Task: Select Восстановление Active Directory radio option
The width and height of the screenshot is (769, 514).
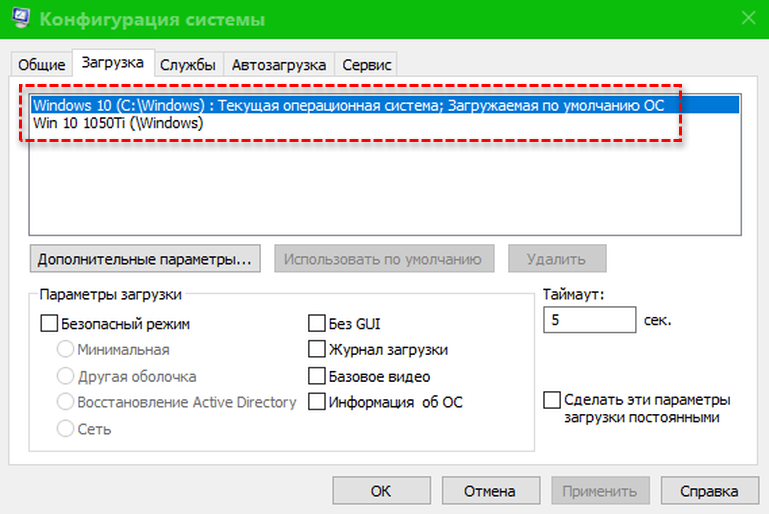Action: pos(65,402)
